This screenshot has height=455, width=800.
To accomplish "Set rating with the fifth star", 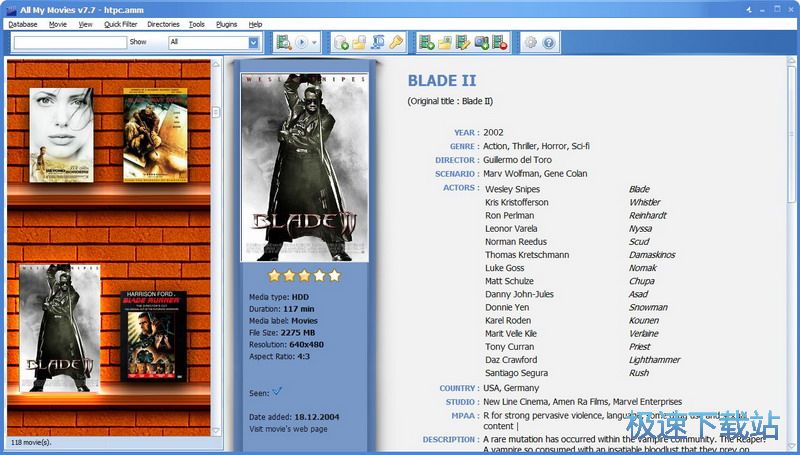I will pos(335,275).
